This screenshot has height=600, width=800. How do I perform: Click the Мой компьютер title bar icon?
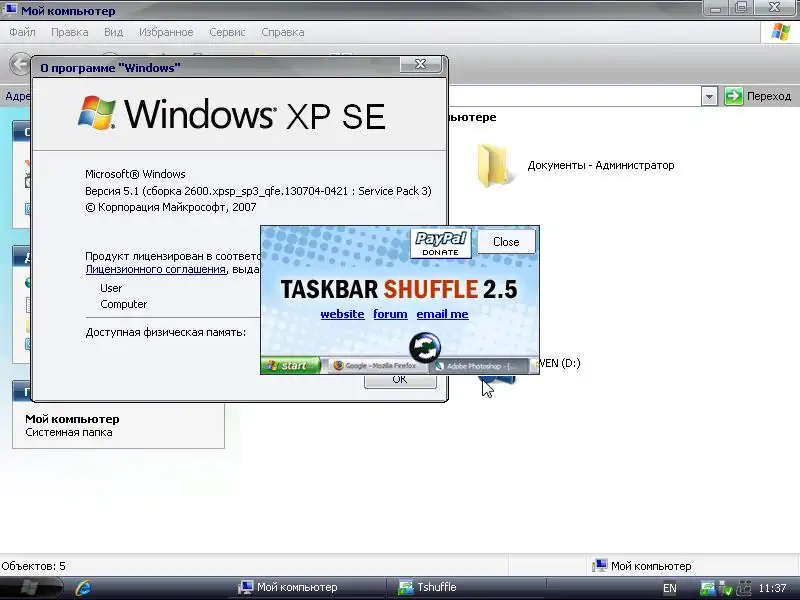click(10, 10)
